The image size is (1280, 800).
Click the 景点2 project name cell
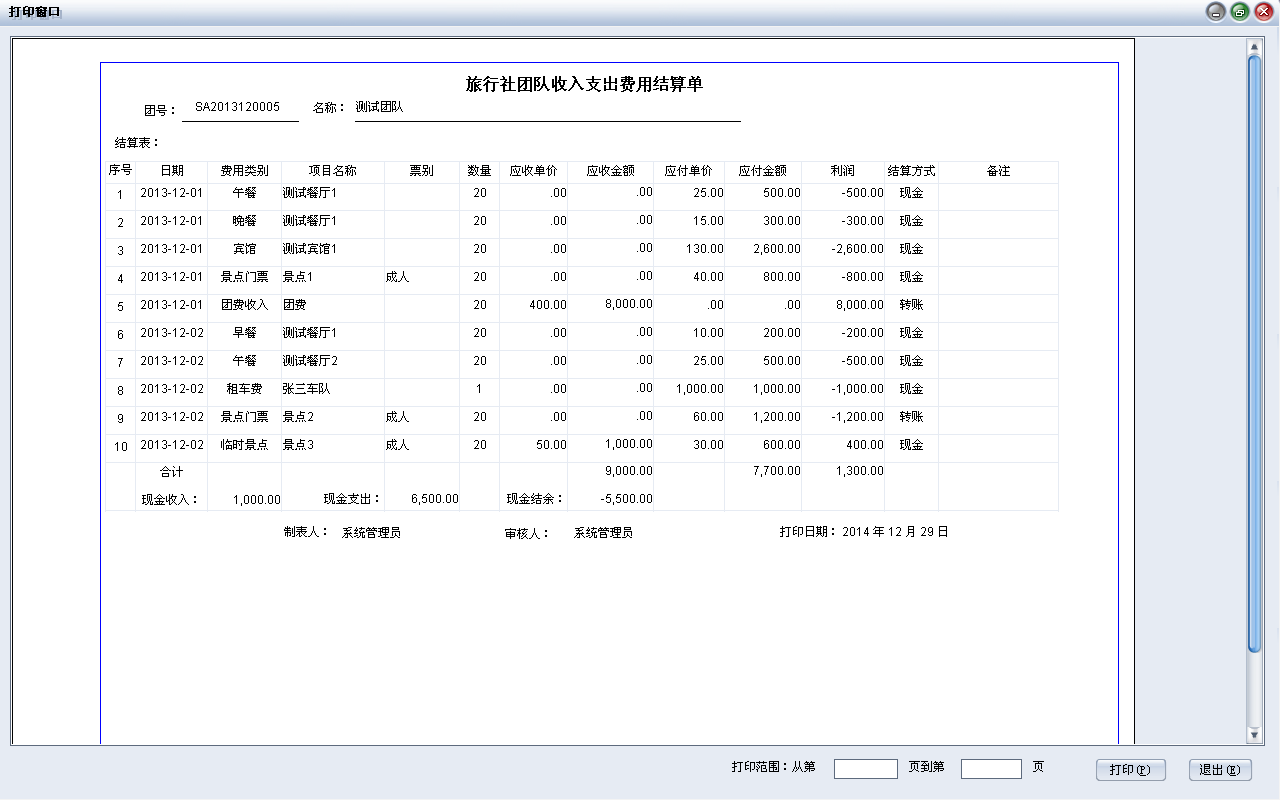point(298,417)
